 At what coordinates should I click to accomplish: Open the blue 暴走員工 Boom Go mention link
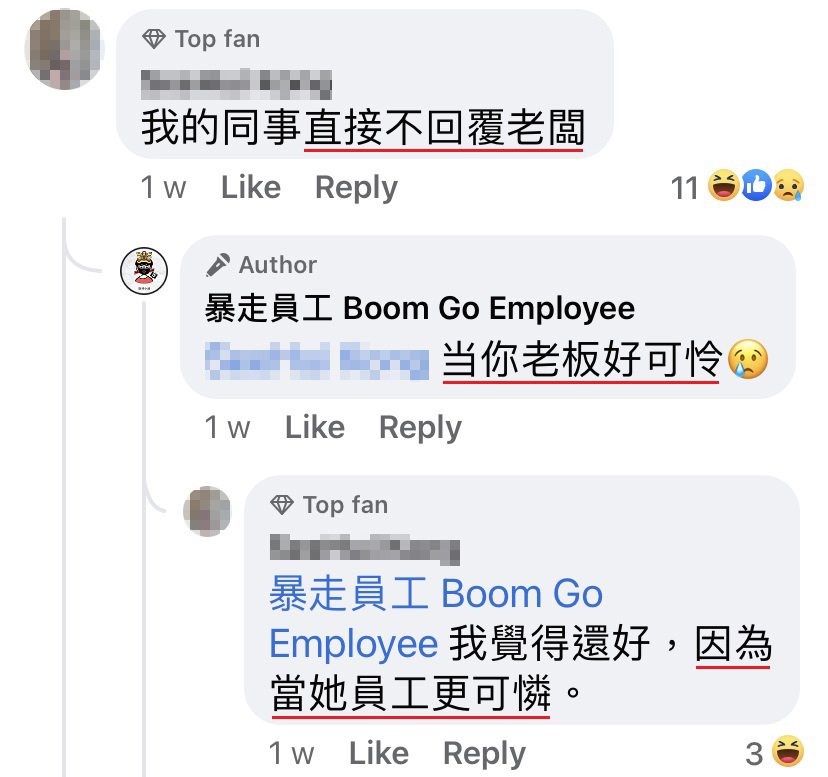(x=436, y=594)
